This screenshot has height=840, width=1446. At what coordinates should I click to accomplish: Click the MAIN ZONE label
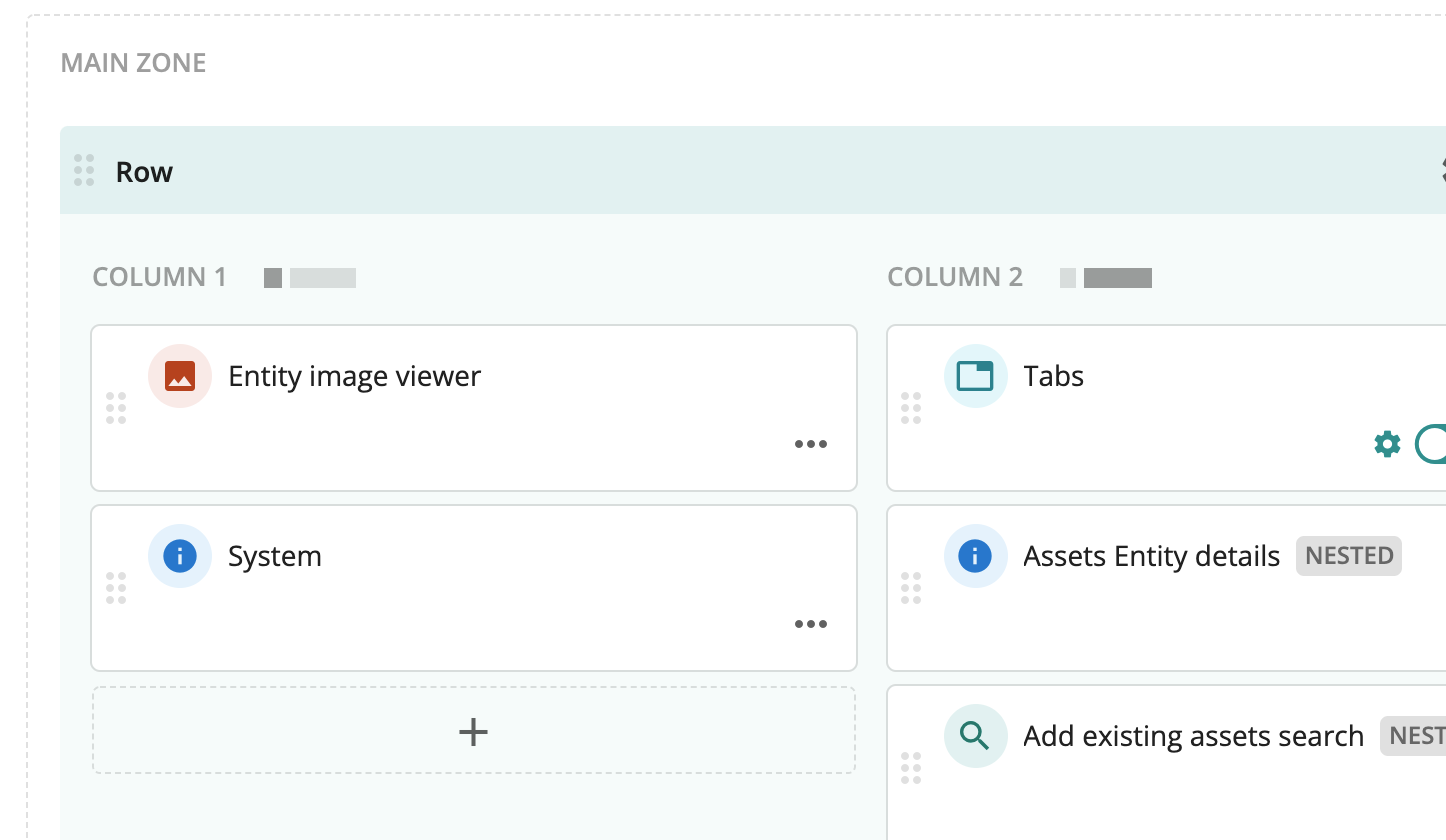point(133,63)
